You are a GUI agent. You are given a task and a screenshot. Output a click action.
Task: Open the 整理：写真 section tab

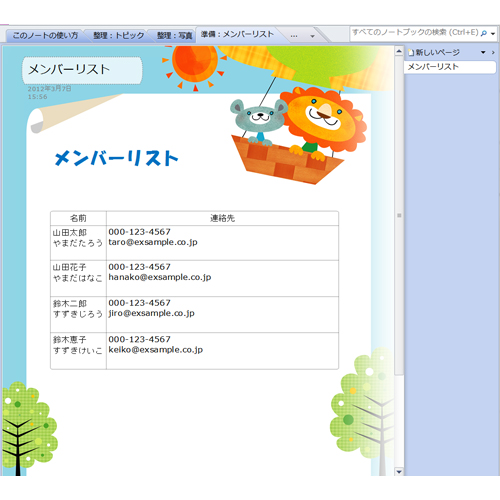[x=174, y=35]
